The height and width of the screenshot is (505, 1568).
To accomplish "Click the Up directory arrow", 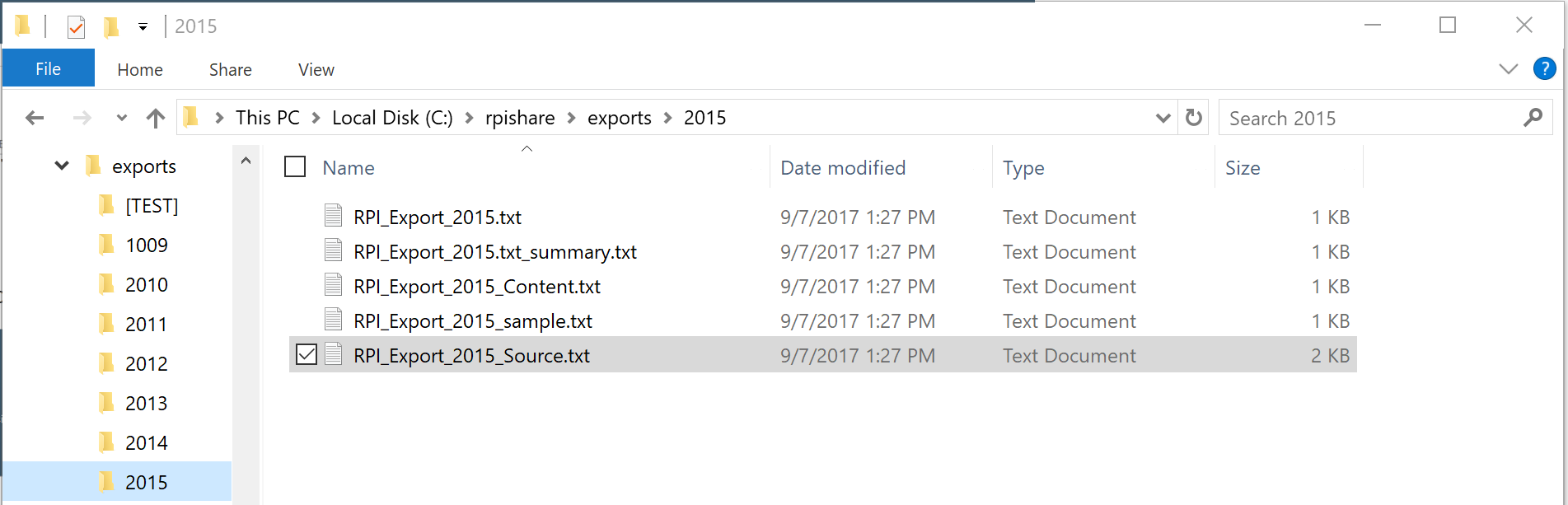I will click(x=155, y=119).
